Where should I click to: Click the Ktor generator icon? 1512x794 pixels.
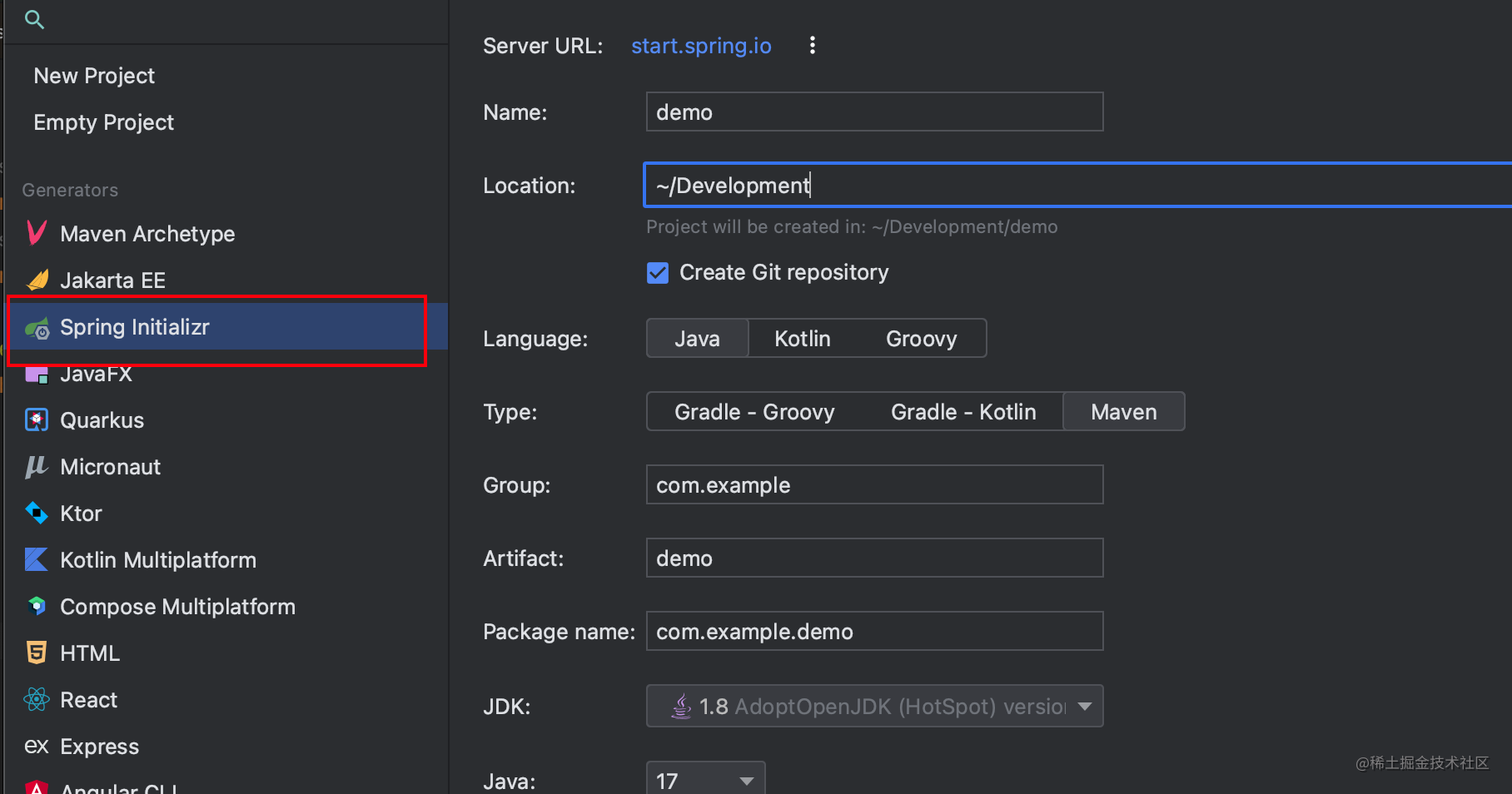tap(37, 513)
